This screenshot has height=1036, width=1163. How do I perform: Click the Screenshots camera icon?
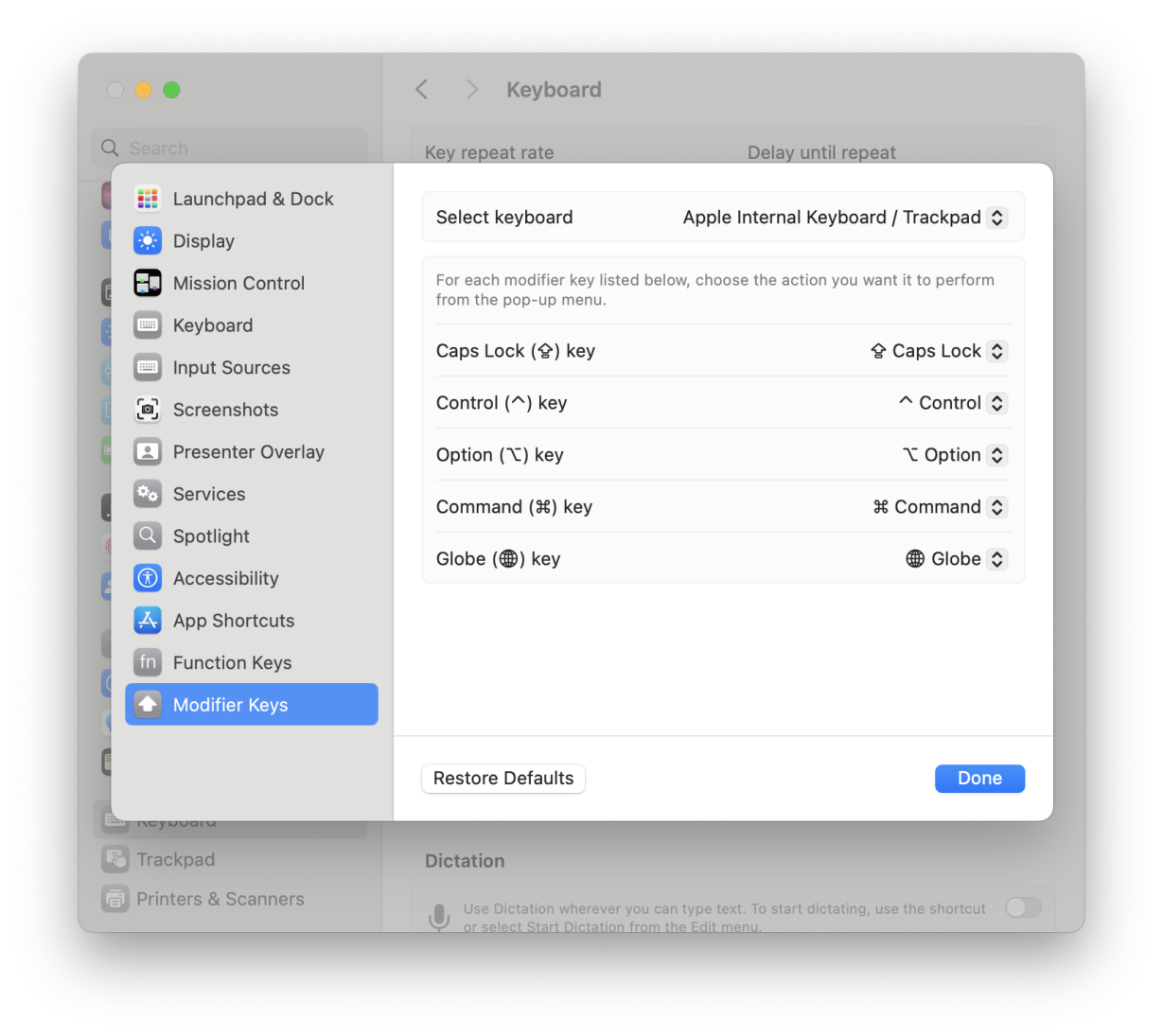(148, 410)
